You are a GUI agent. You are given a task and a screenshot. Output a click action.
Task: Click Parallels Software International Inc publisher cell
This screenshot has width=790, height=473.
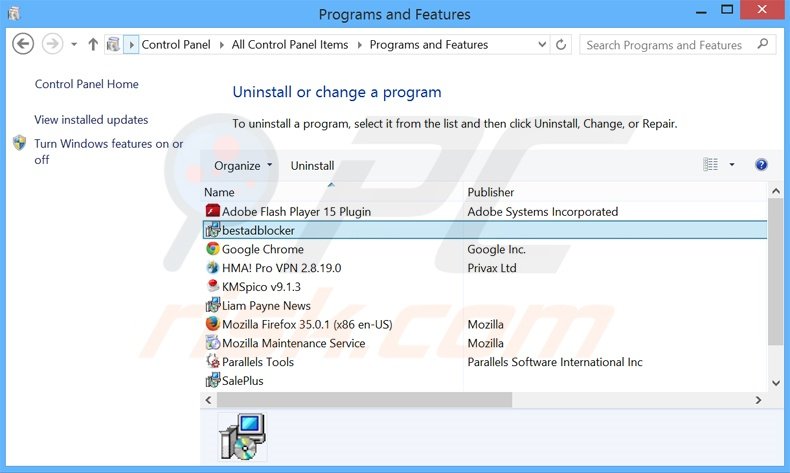pos(555,362)
